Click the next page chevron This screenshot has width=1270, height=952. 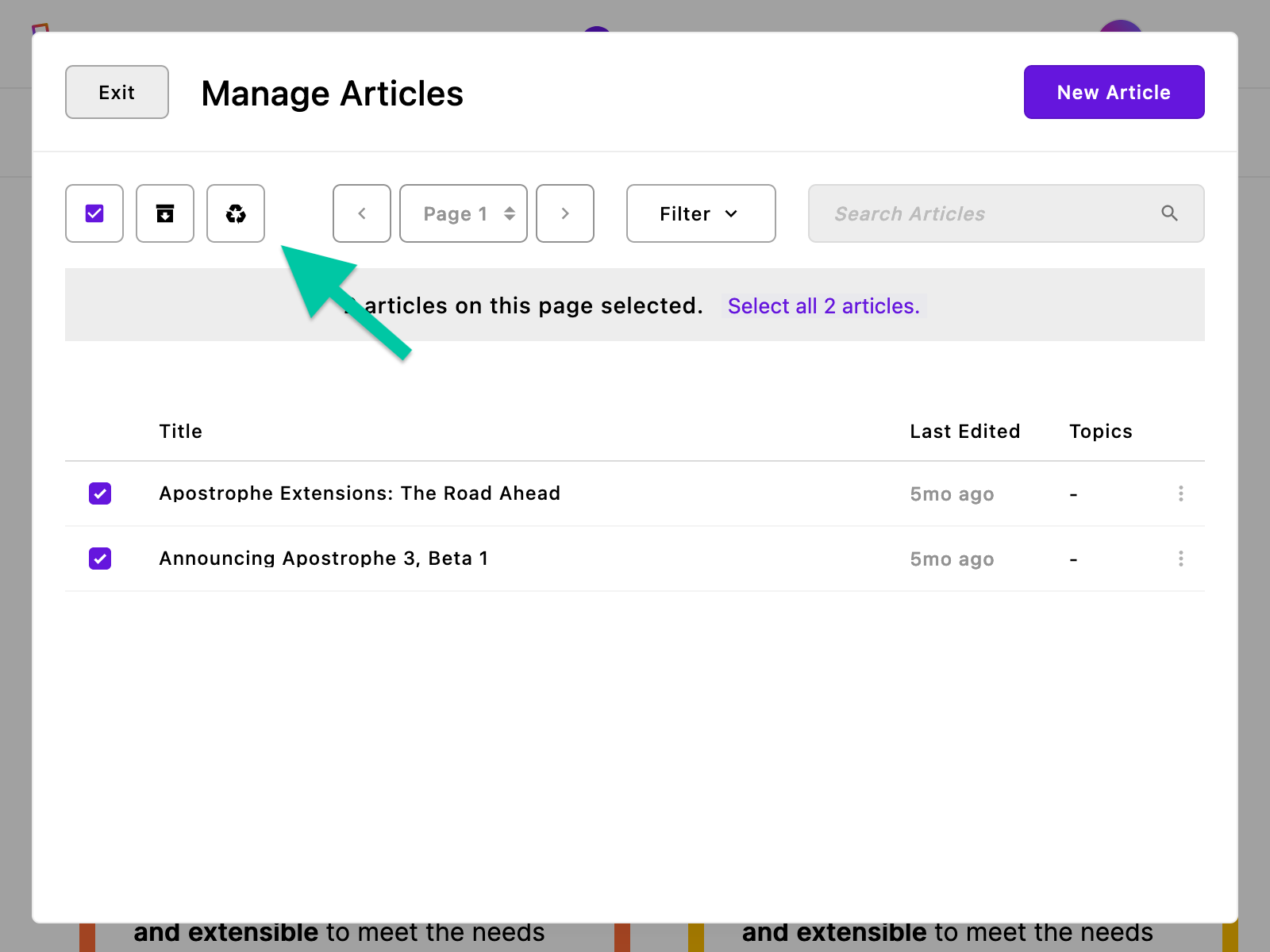(x=564, y=213)
